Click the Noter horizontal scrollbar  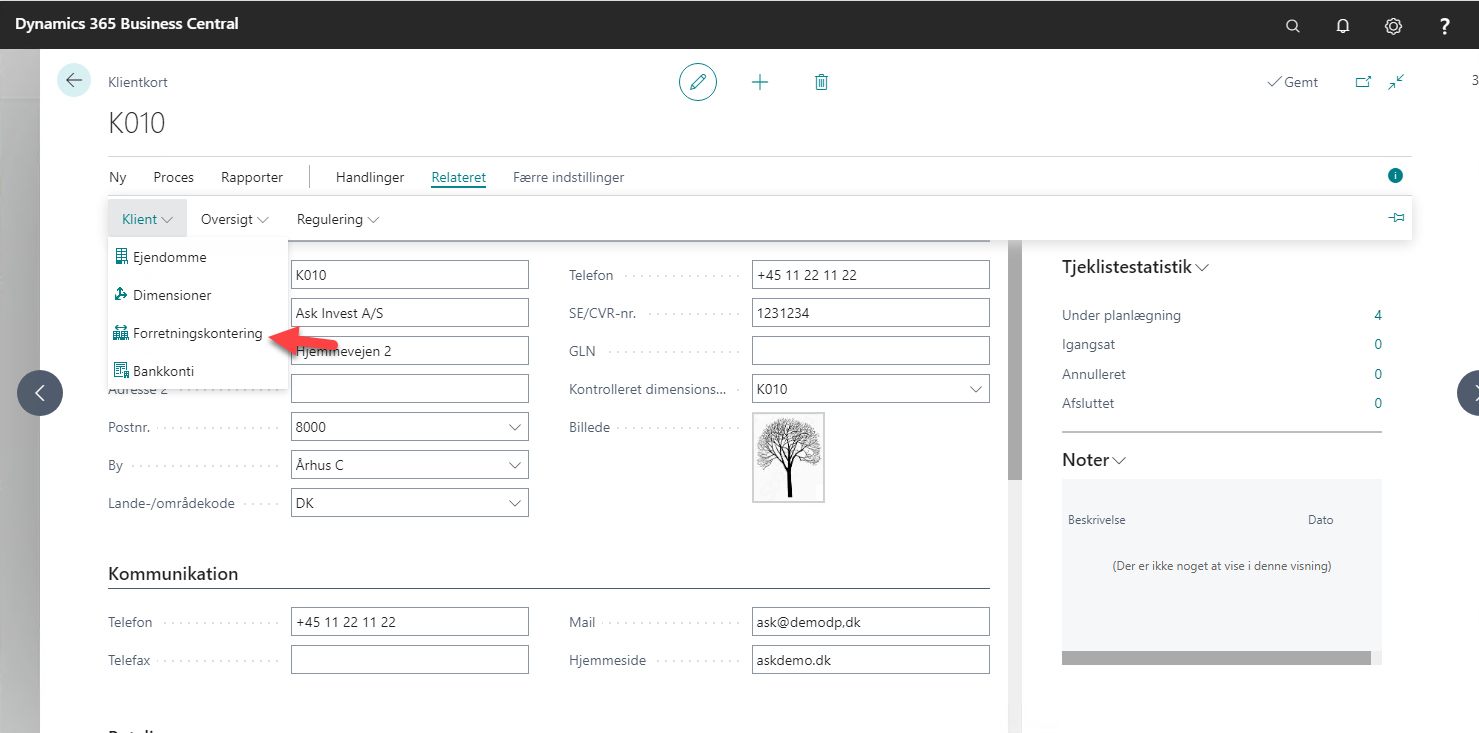[x=1216, y=658]
